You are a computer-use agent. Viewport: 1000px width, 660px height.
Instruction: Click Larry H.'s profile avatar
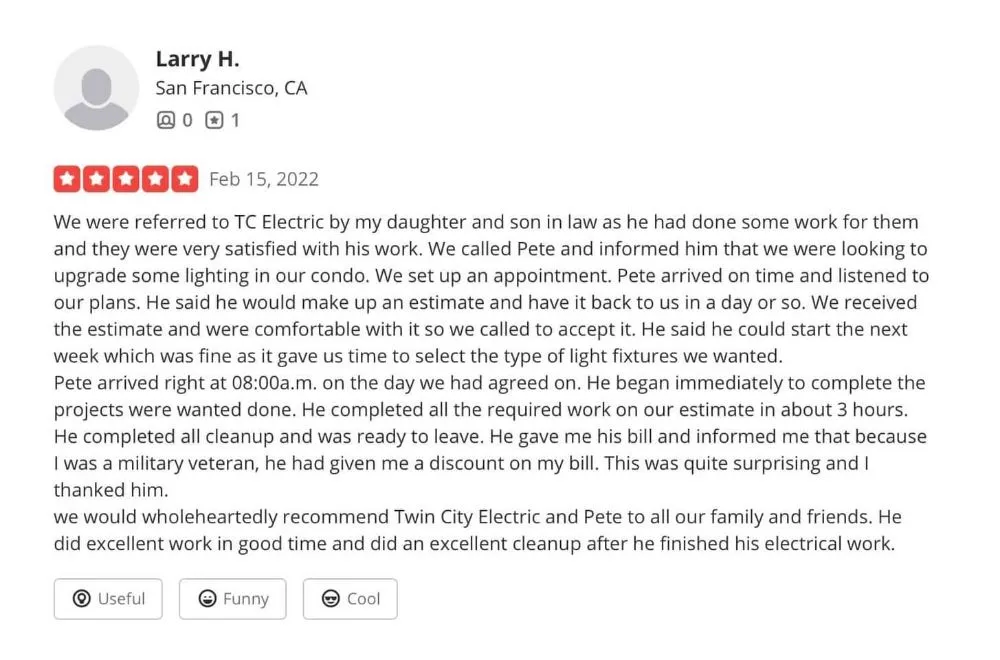96,88
